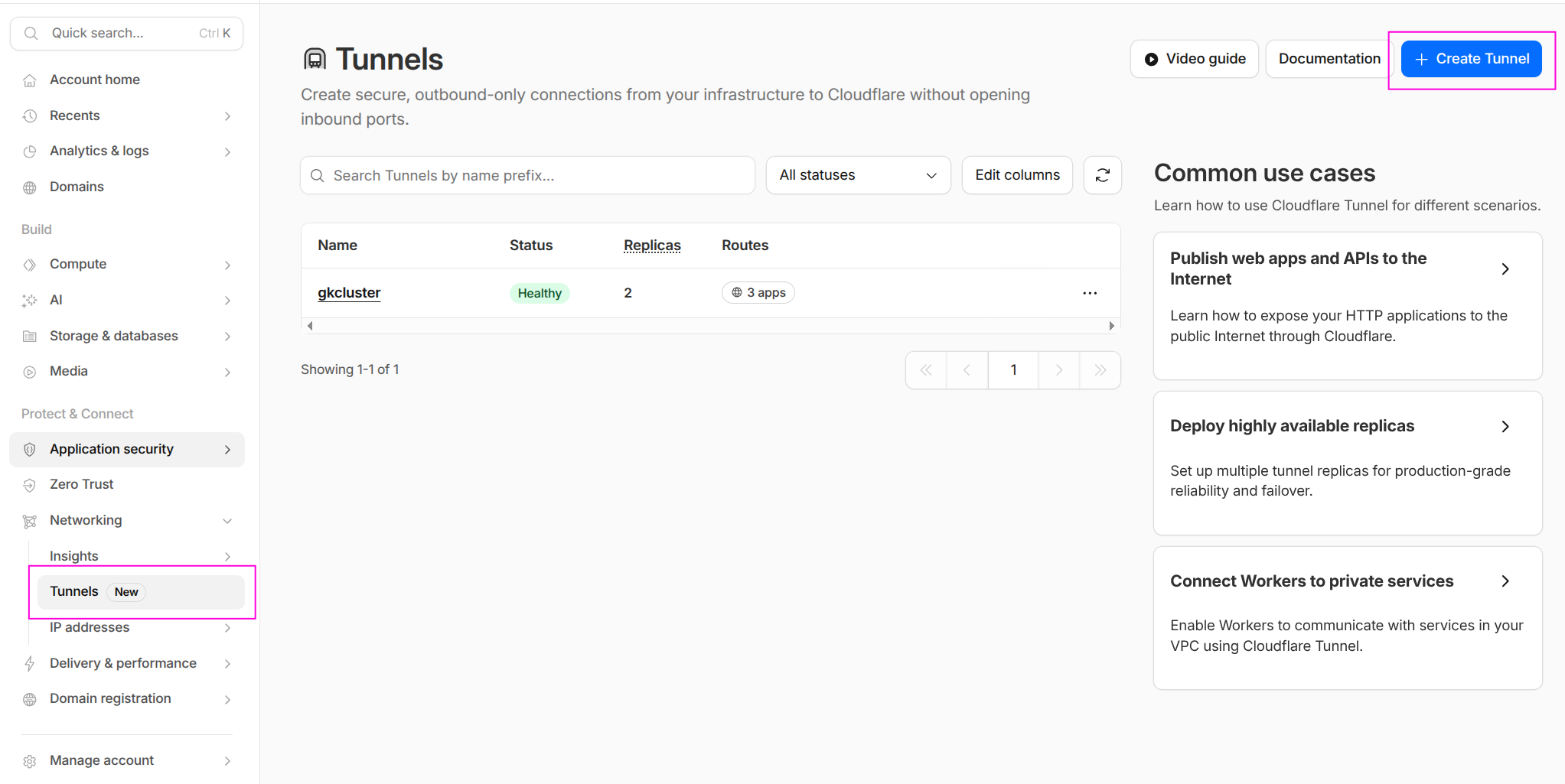
Task: Click the Video guide play icon
Action: coord(1153,58)
